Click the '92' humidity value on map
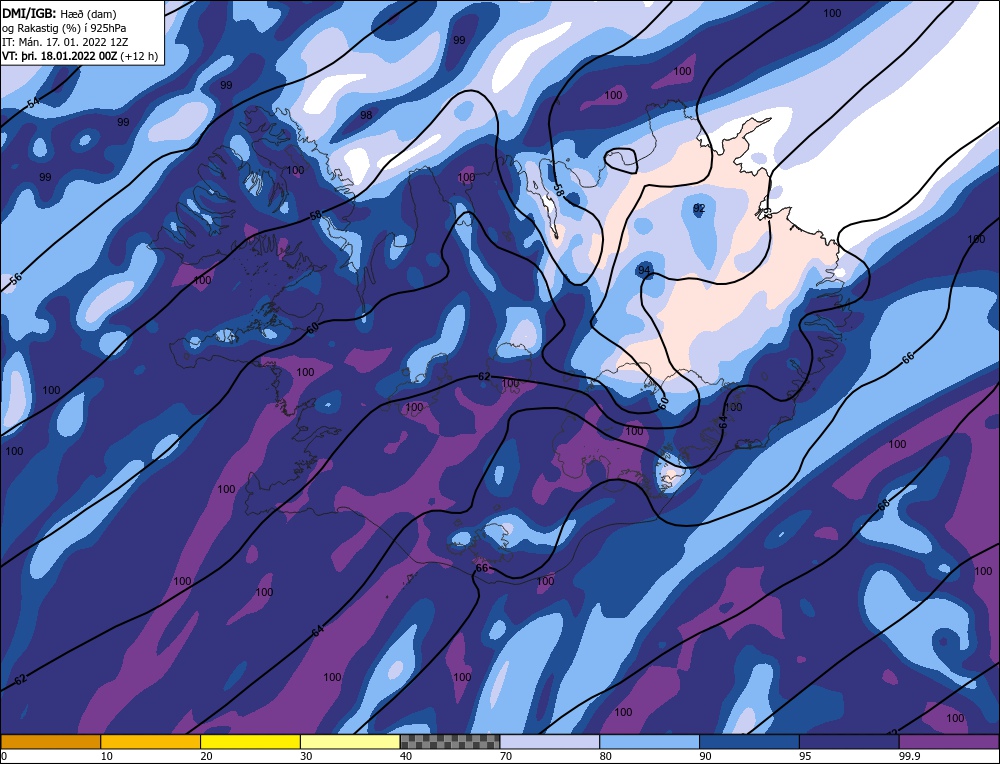The width and height of the screenshot is (1000, 764). [699, 208]
